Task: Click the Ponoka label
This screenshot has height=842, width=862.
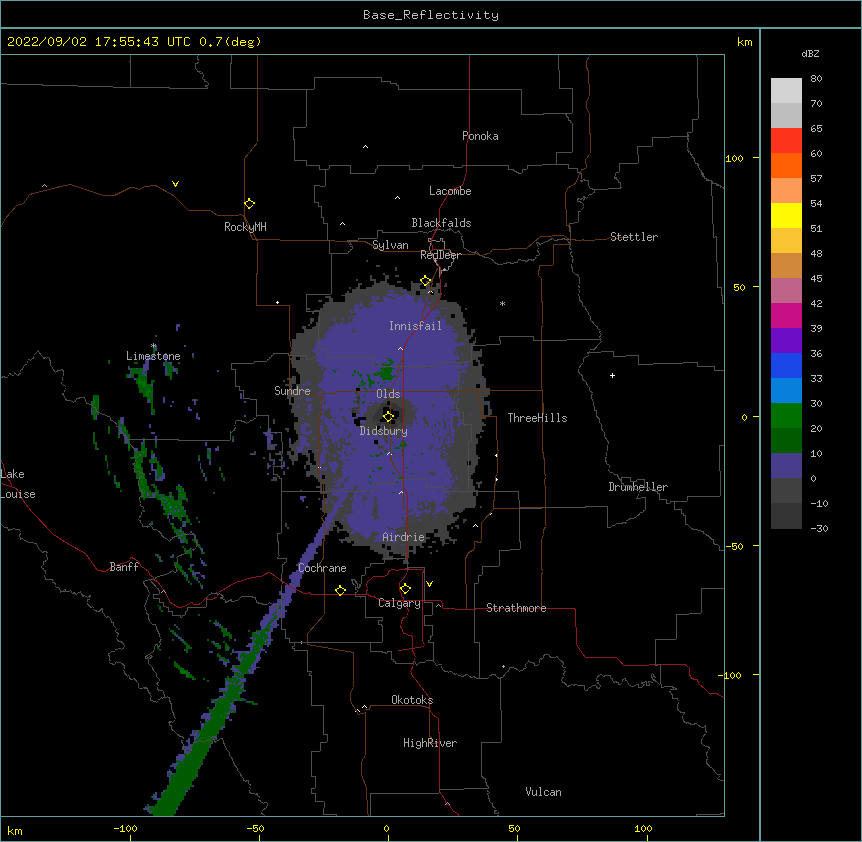Action: [x=480, y=136]
